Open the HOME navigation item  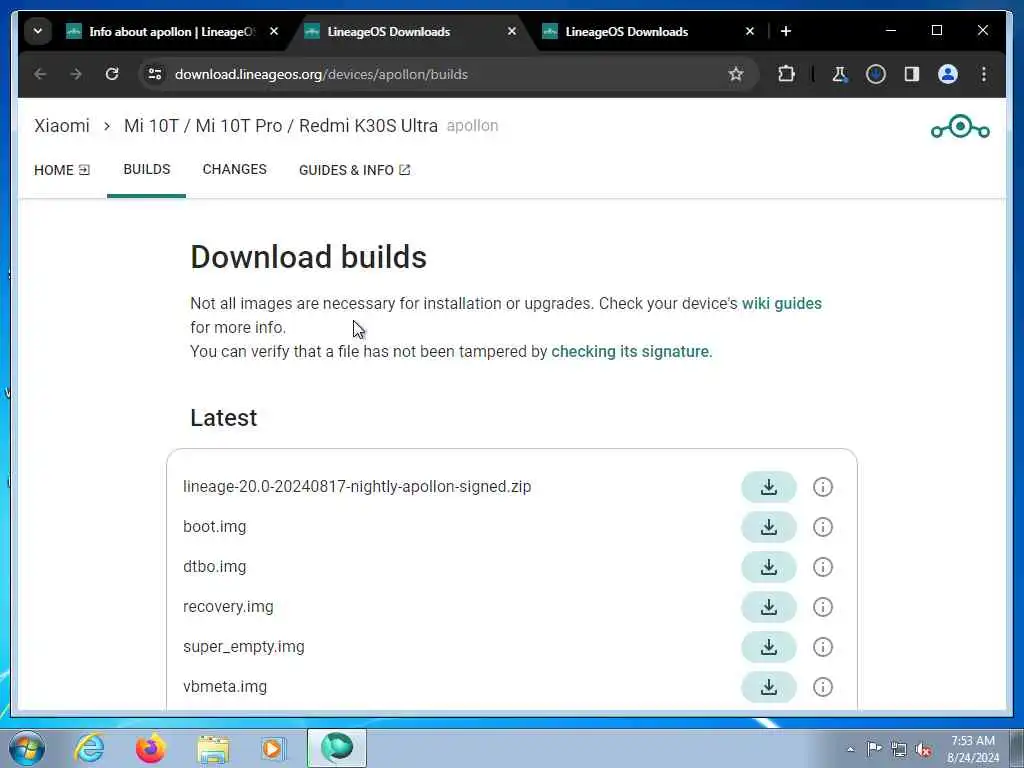(61, 170)
